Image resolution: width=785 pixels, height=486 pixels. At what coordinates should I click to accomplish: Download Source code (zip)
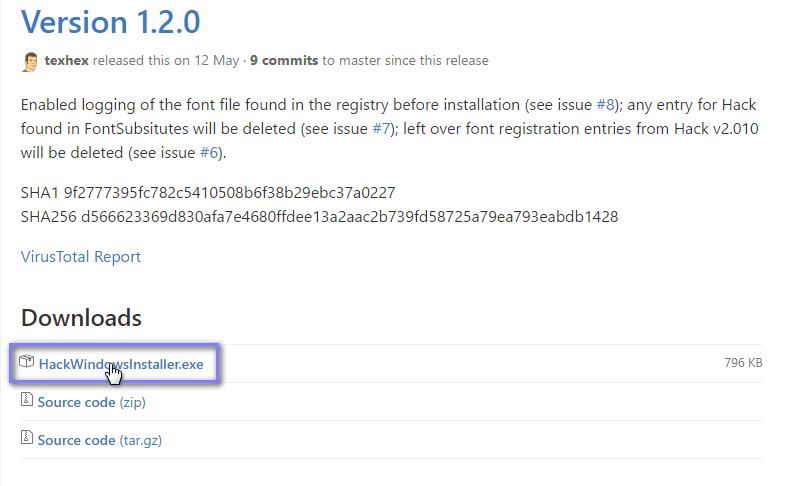[92, 402]
